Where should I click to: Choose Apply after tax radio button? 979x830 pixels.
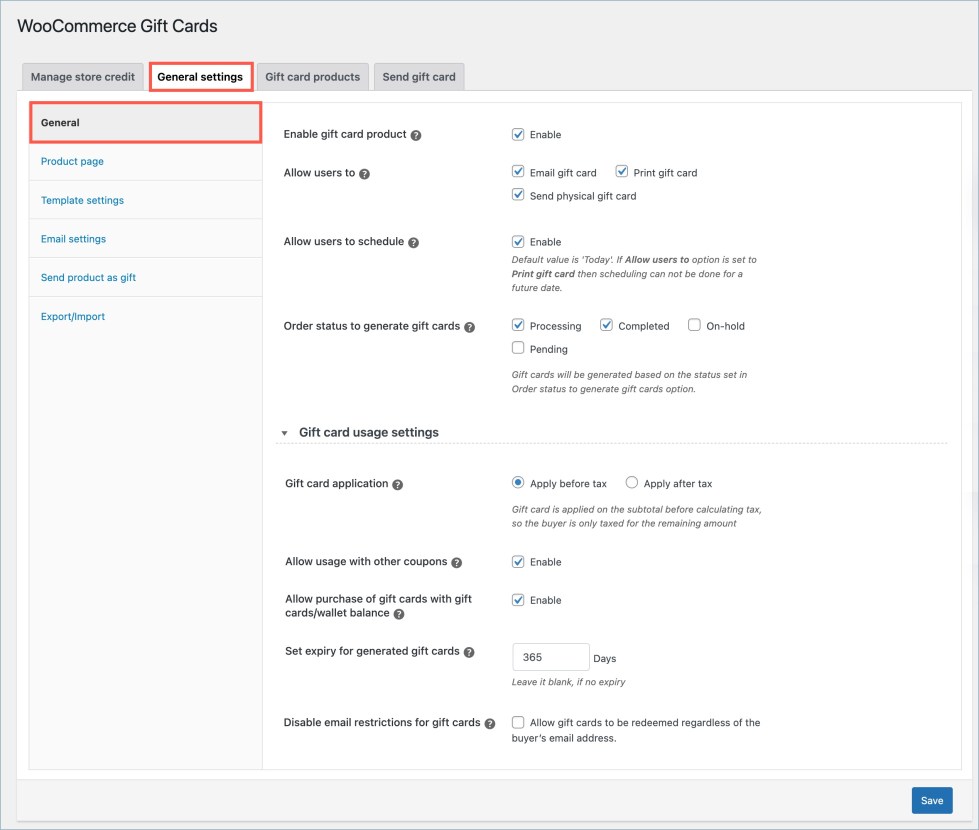coord(632,482)
